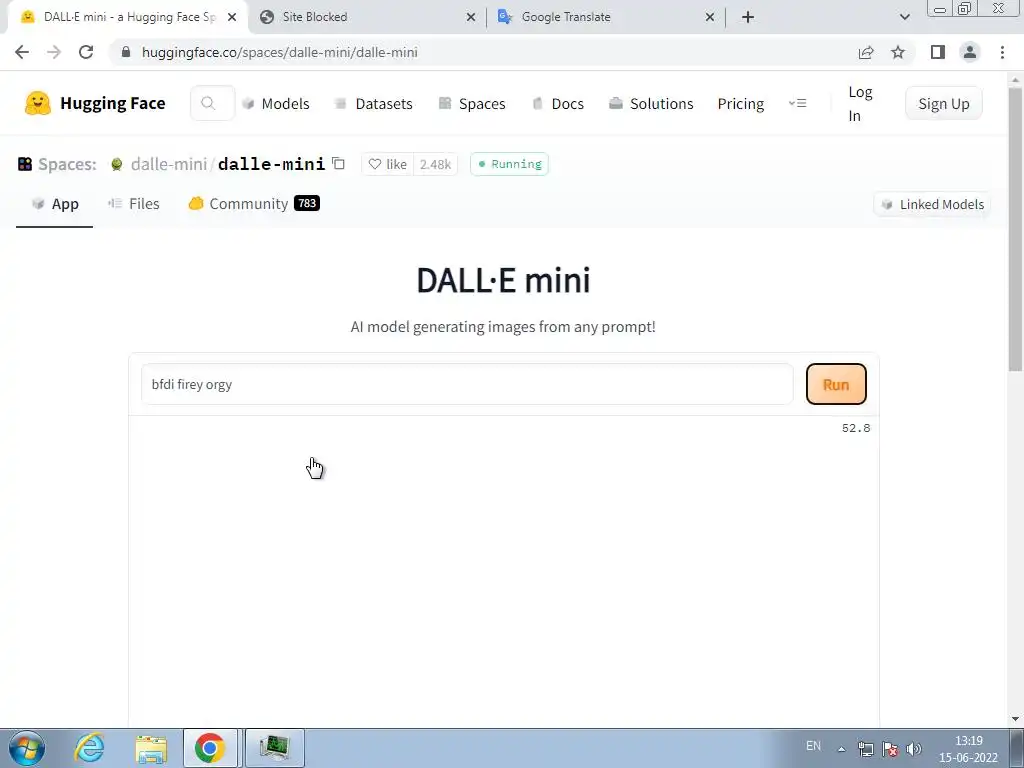The image size is (1024, 768).
Task: Click the Log In link
Action: (x=860, y=104)
